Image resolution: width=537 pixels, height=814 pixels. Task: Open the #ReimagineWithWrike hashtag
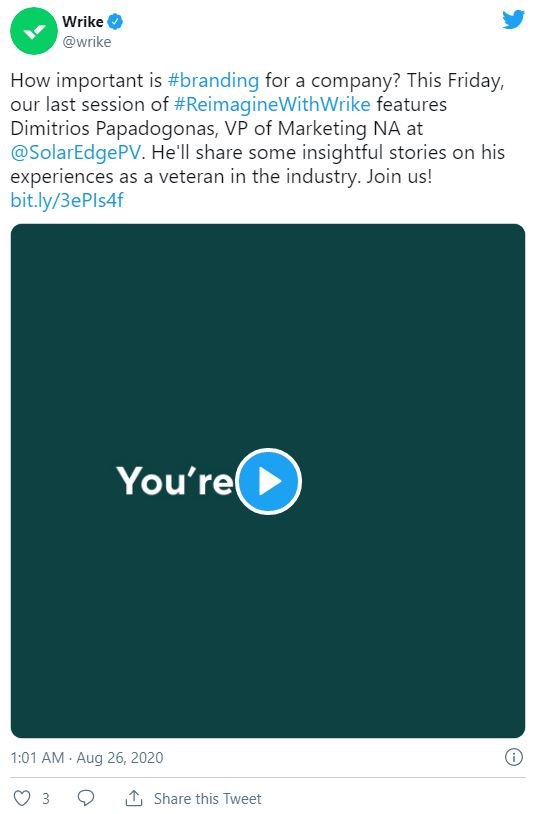pos(272,104)
